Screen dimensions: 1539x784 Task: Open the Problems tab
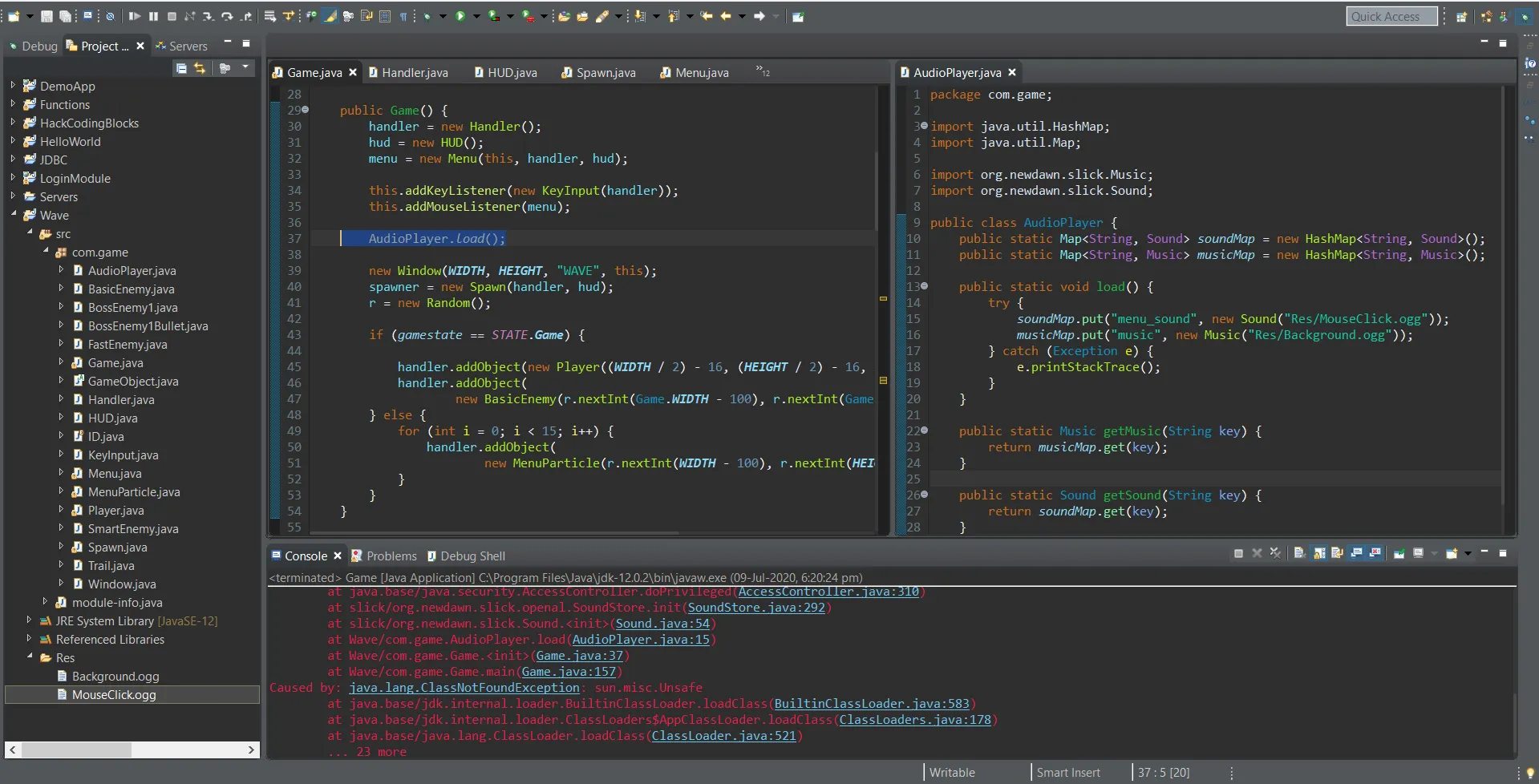(x=391, y=556)
